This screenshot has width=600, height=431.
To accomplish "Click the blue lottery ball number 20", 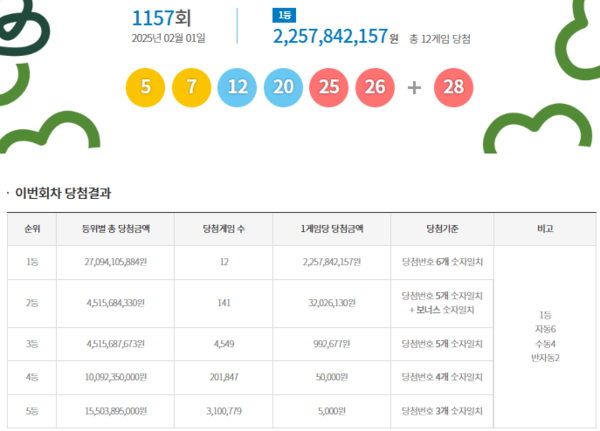I will point(283,87).
